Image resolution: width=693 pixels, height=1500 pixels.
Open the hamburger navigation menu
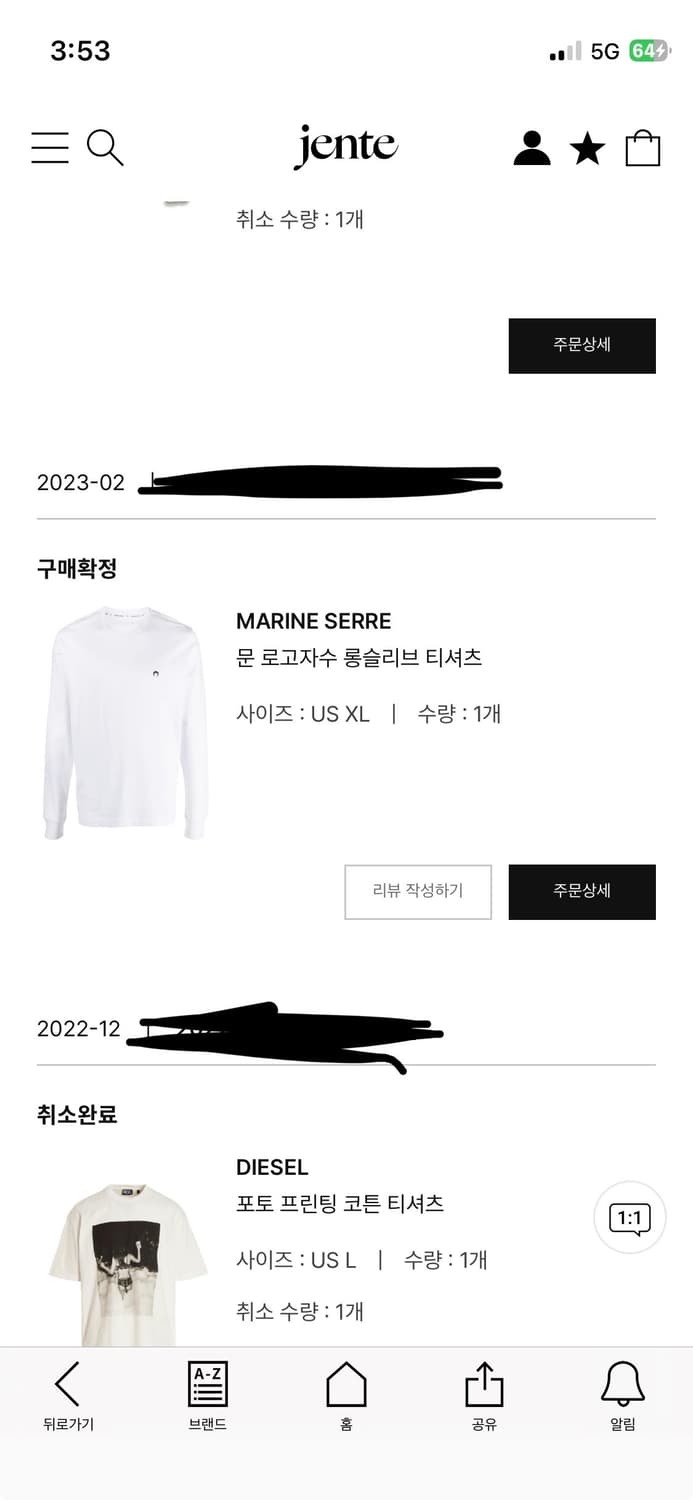point(50,148)
